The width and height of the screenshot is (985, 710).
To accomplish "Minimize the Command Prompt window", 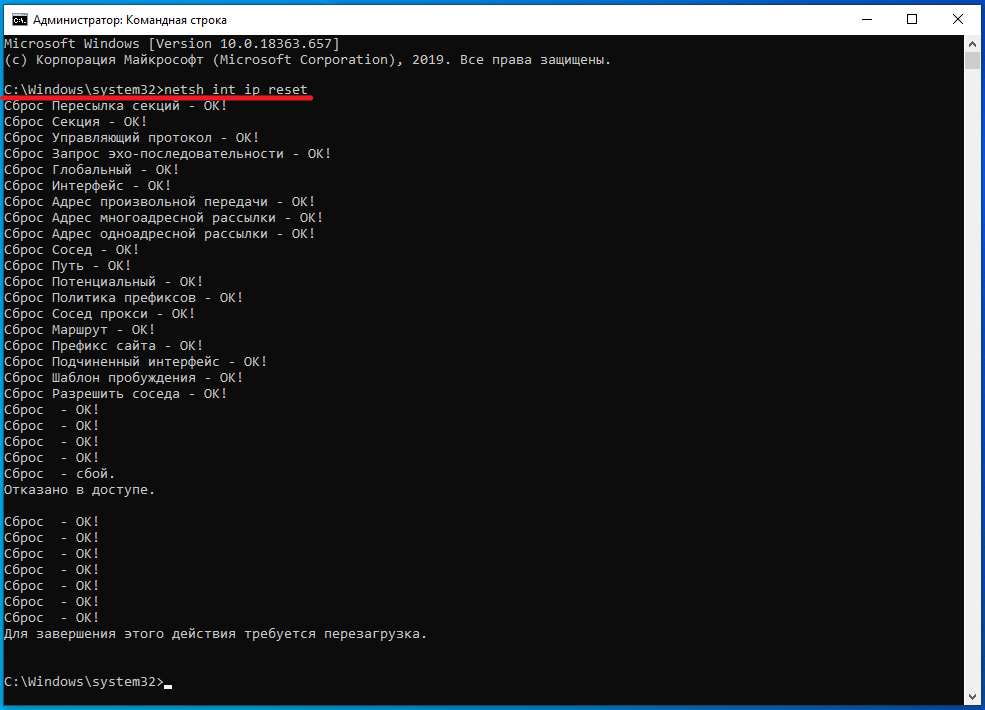I will [x=865, y=19].
